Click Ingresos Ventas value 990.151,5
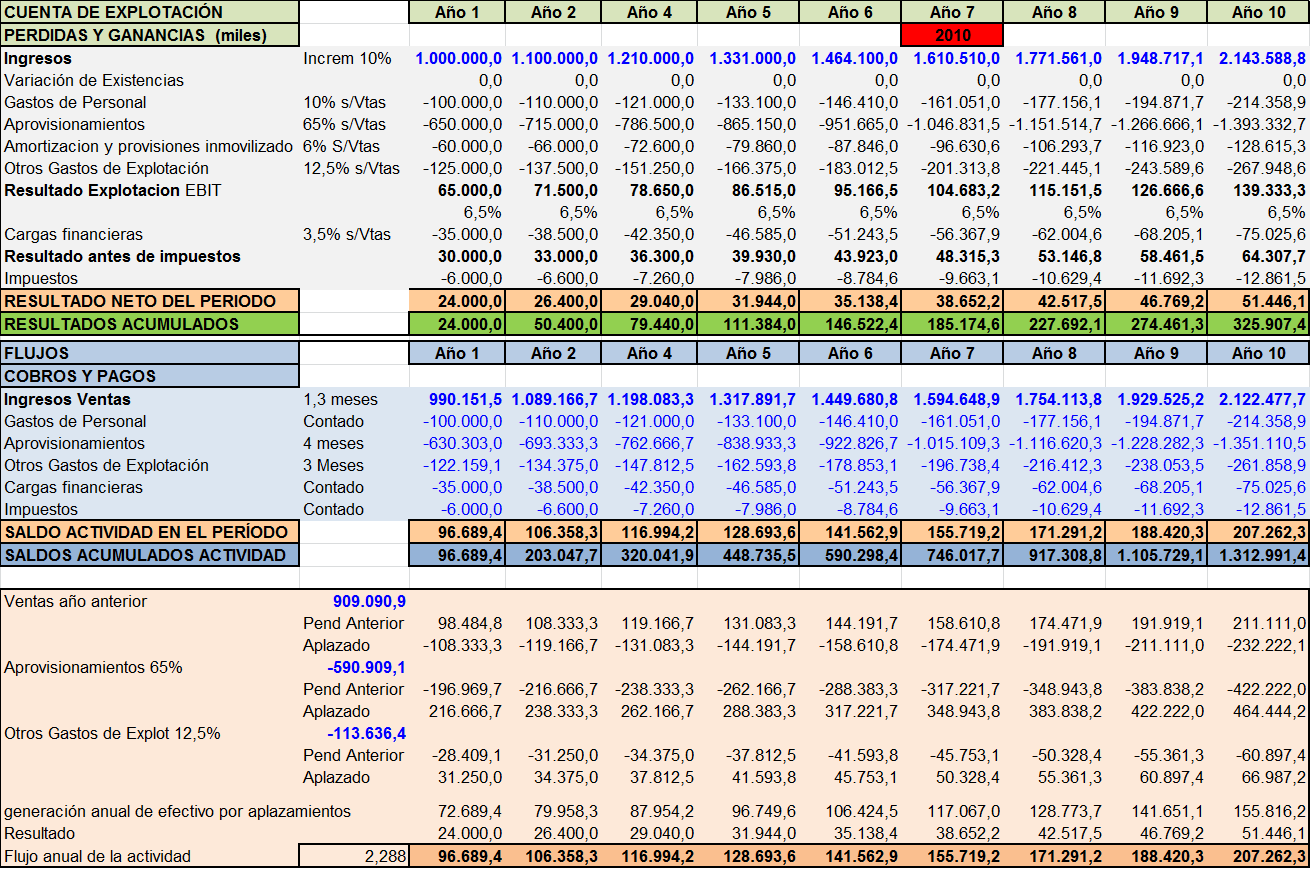This screenshot has height=869, width=1311. (x=467, y=399)
